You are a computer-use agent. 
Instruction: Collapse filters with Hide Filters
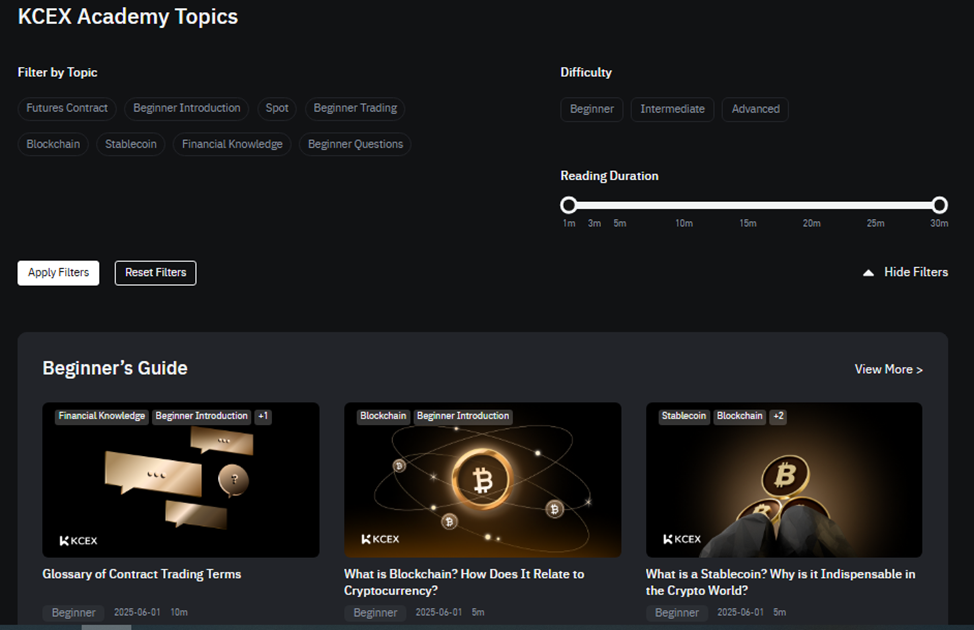(x=905, y=272)
